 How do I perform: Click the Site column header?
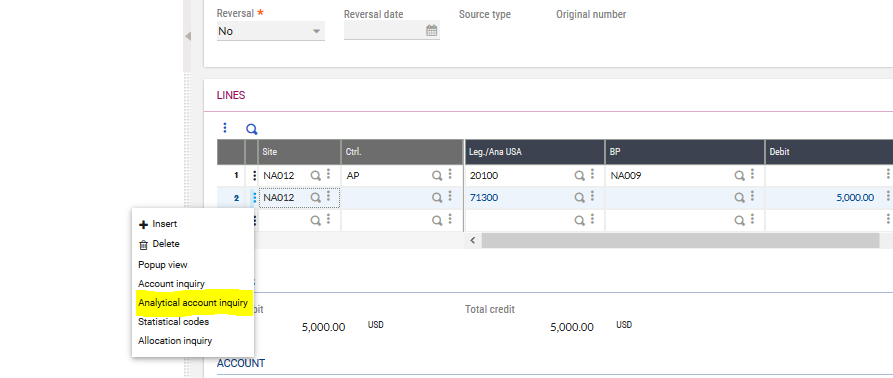click(x=300, y=152)
